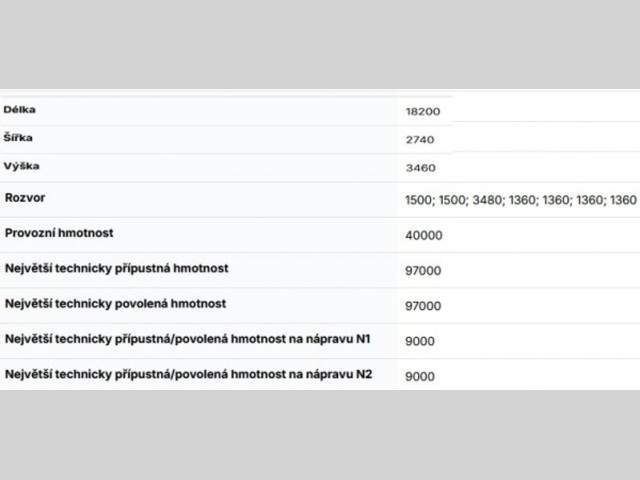Click the Největší technicky přípustná hmotnost label
The width and height of the screenshot is (640, 480).
point(117,268)
